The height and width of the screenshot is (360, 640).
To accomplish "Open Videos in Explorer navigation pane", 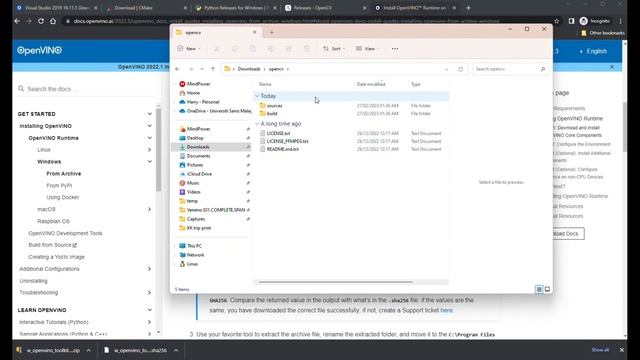I will (193, 192).
